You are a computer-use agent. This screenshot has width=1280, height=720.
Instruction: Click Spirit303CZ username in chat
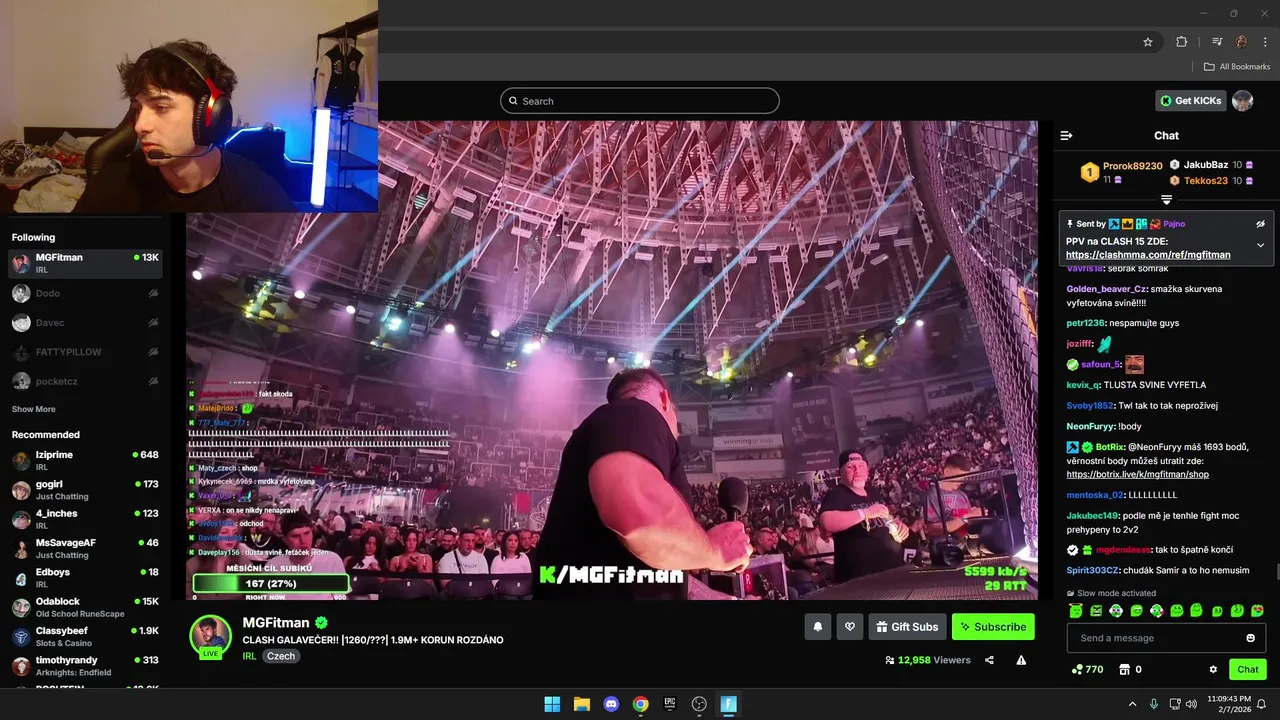pyautogui.click(x=1093, y=570)
